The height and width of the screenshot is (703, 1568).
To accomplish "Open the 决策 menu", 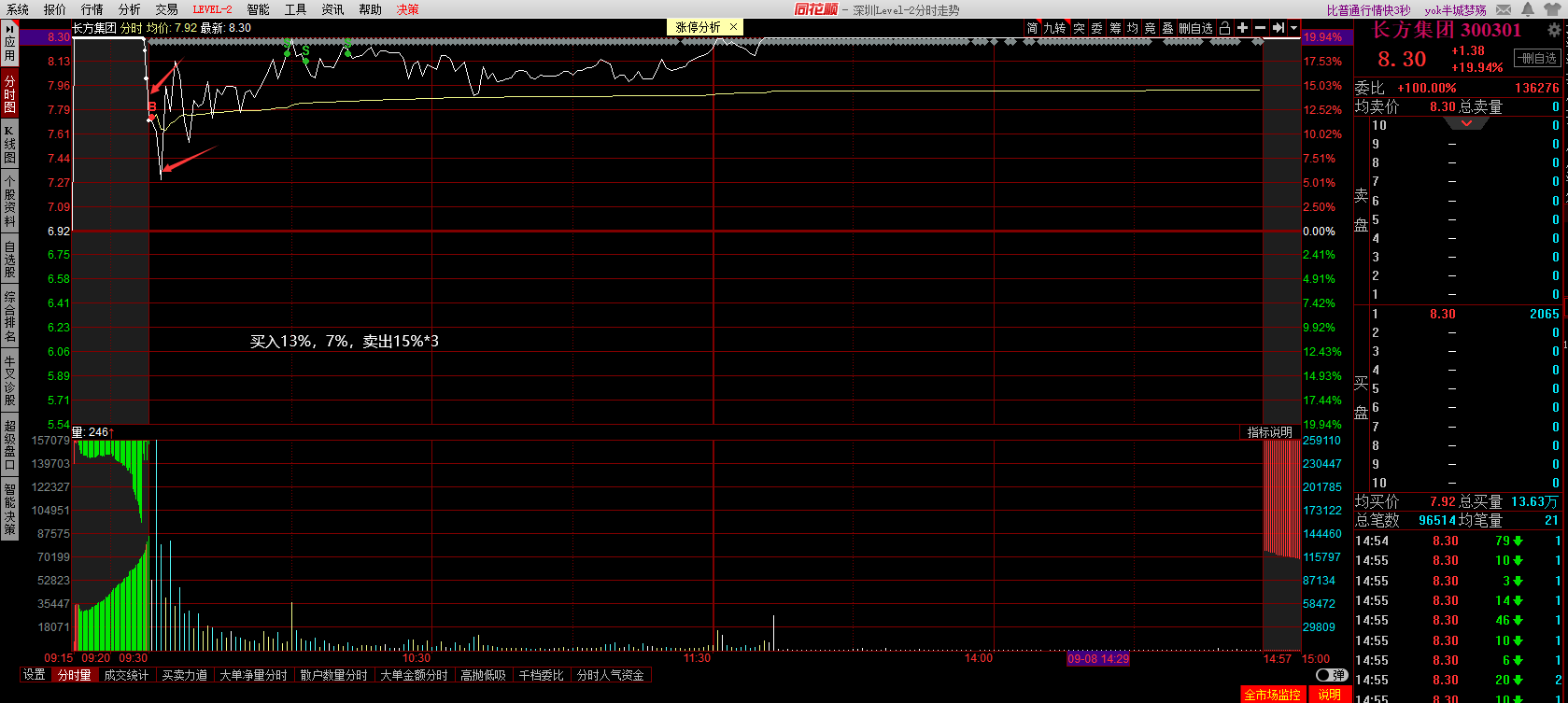I will pos(407,9).
